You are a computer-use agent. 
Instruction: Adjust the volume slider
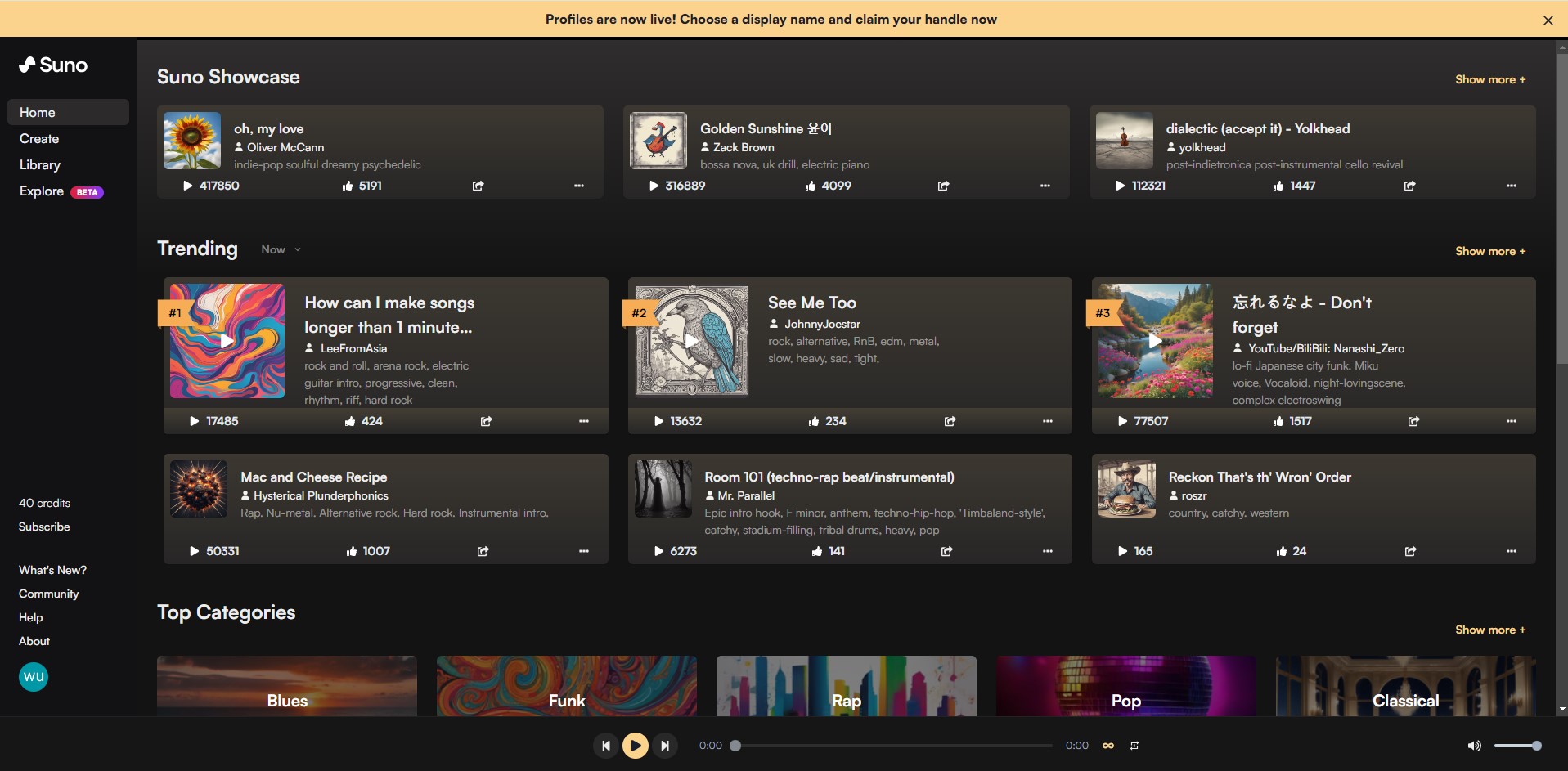[x=1517, y=746]
